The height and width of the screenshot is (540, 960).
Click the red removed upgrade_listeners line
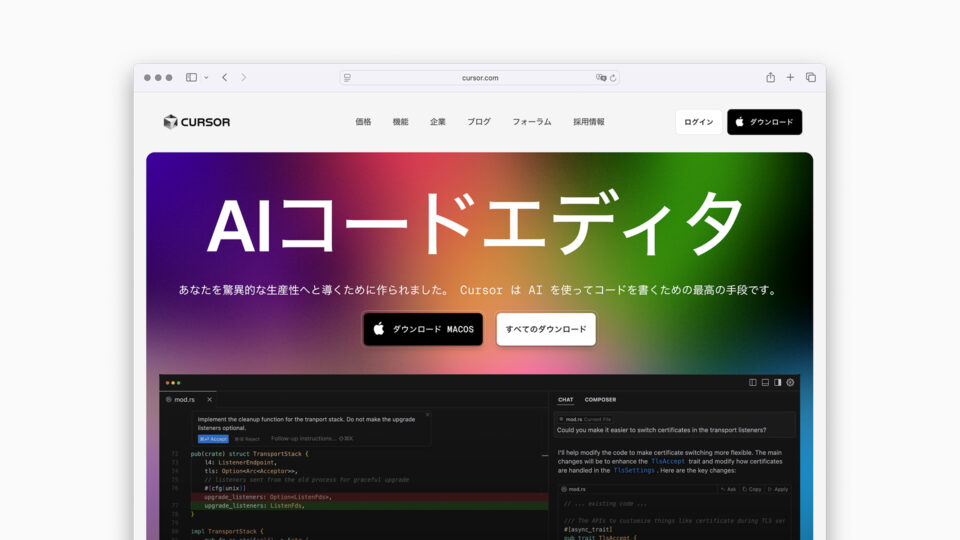[369, 497]
